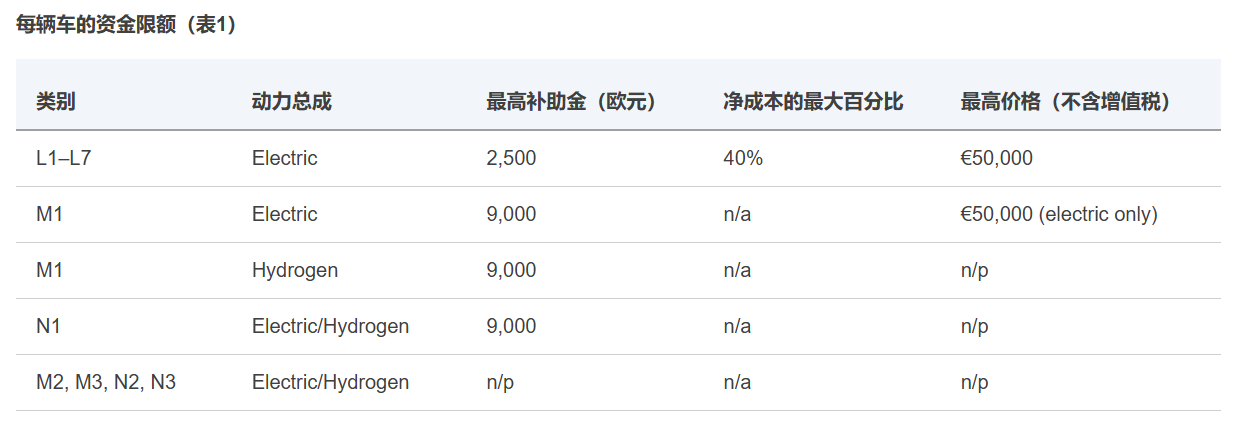Click Electric/Hydrogen in the M2, M3 row

click(330, 382)
